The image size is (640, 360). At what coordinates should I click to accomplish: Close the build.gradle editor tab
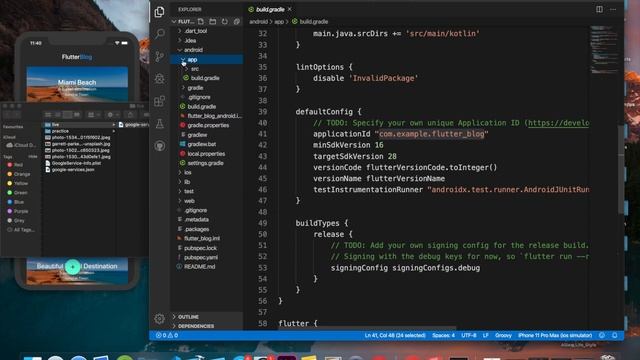point(289,9)
